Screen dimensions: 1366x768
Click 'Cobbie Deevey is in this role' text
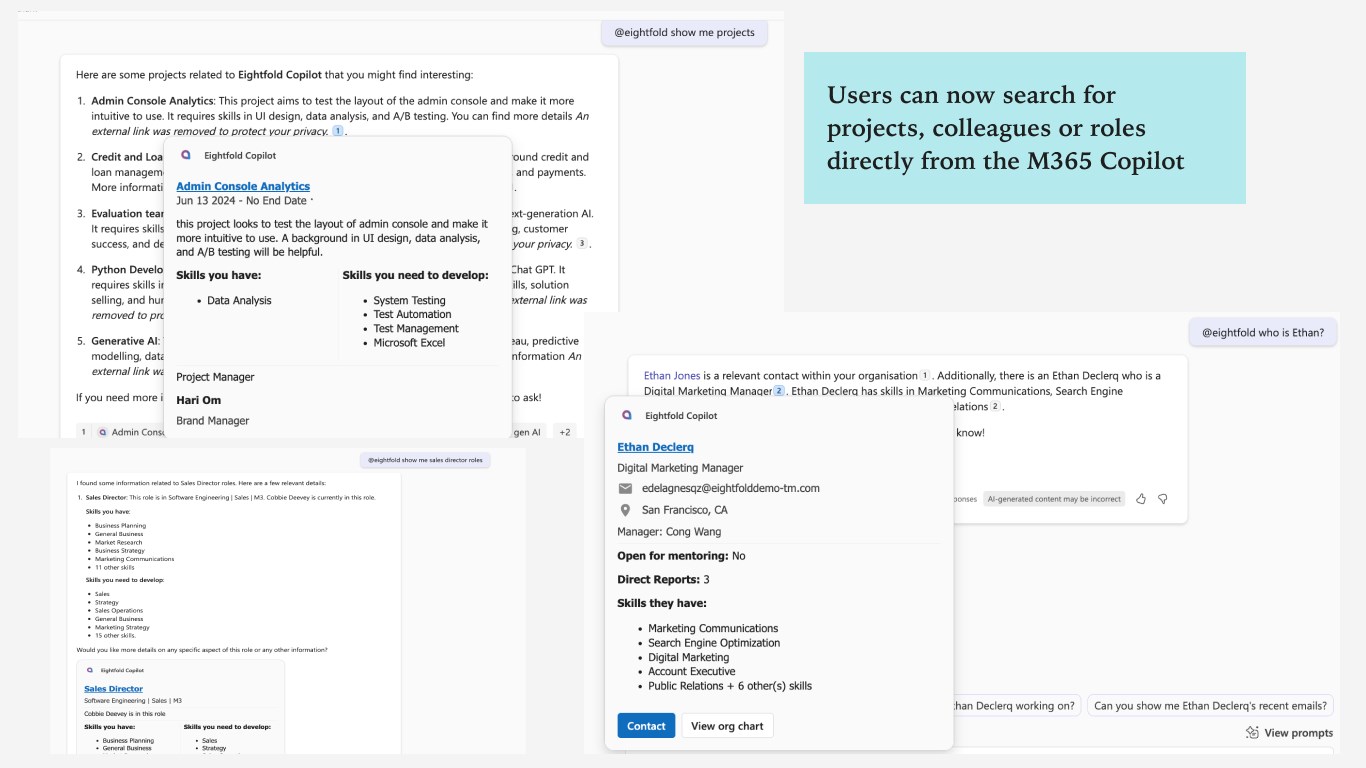click(124, 714)
